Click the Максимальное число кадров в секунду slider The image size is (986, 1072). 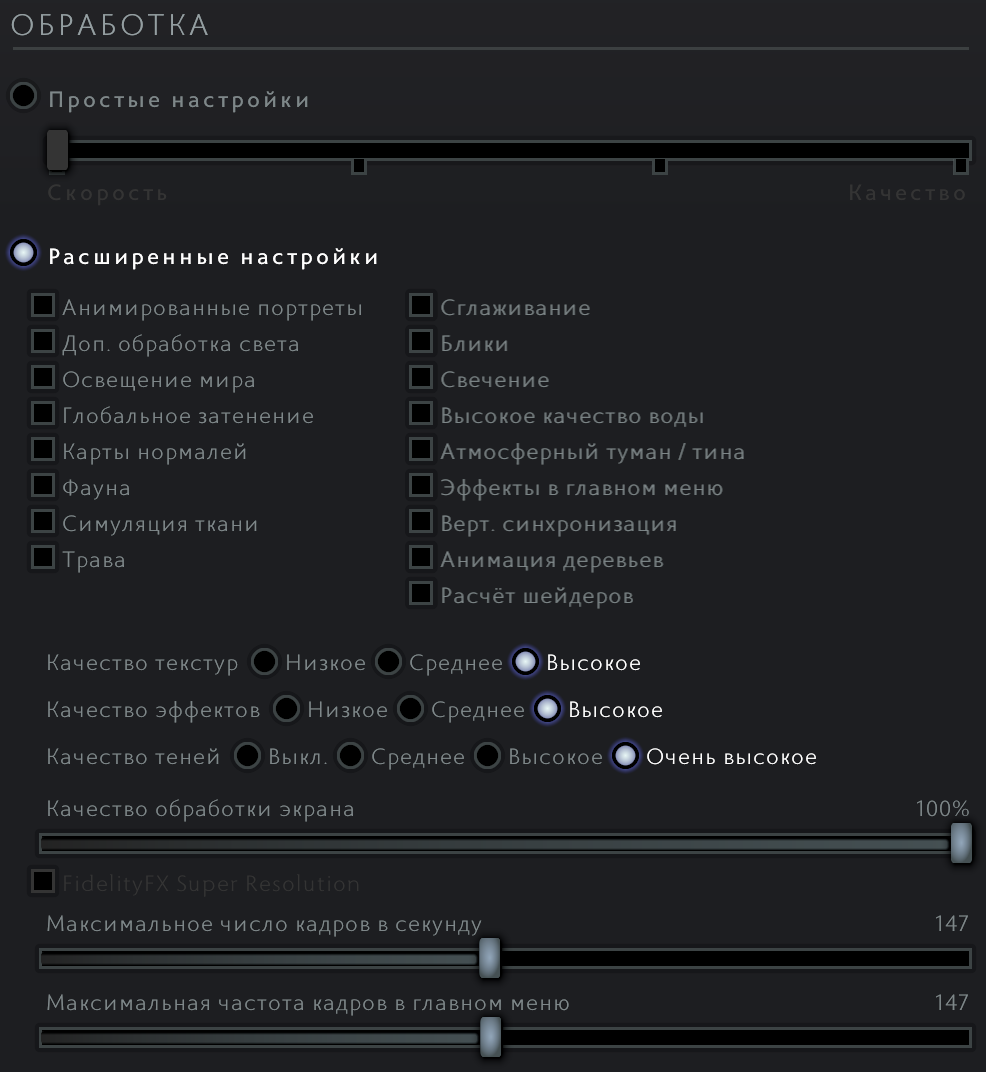489,958
